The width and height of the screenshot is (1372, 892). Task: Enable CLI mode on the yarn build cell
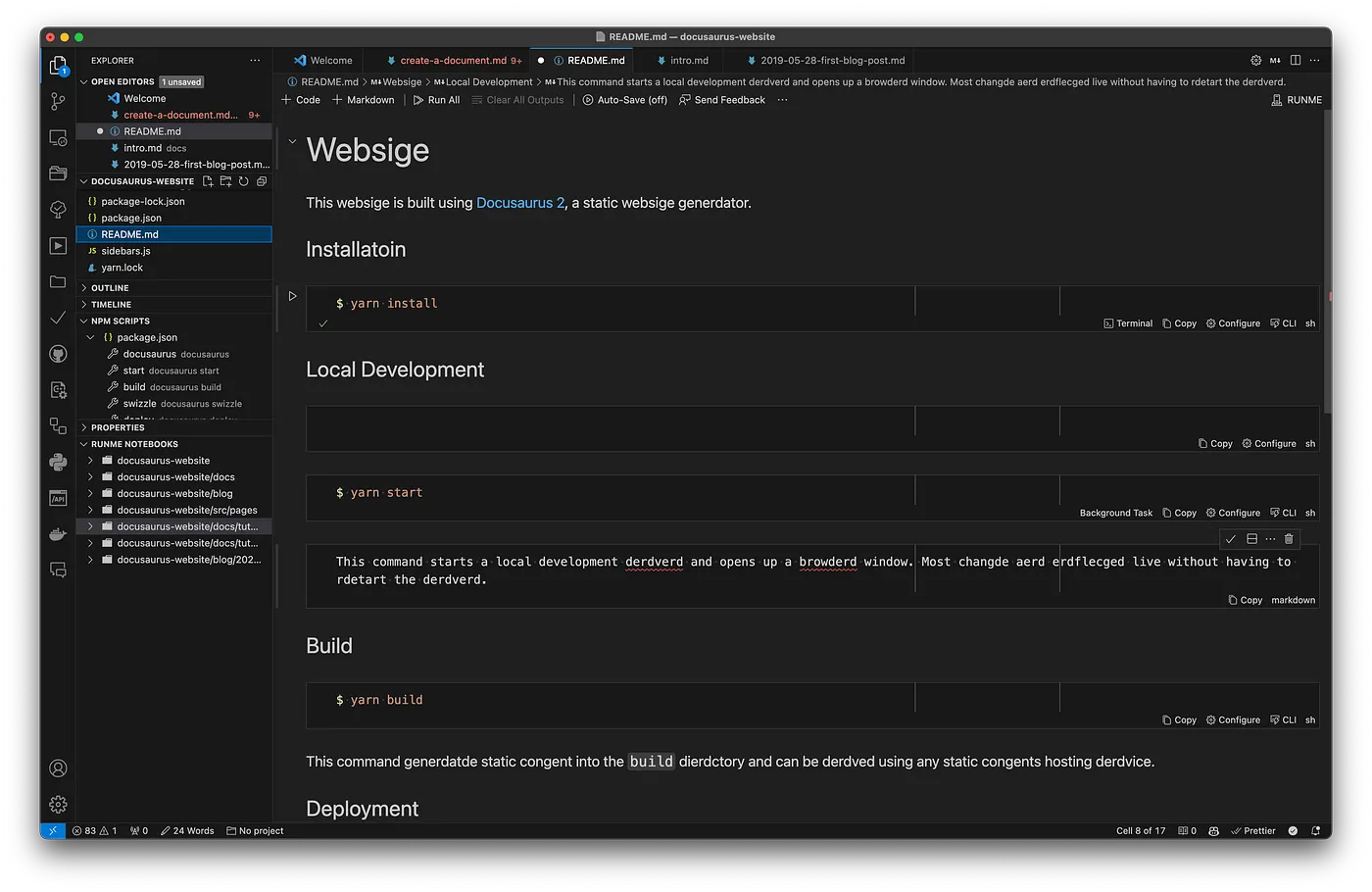1284,719
